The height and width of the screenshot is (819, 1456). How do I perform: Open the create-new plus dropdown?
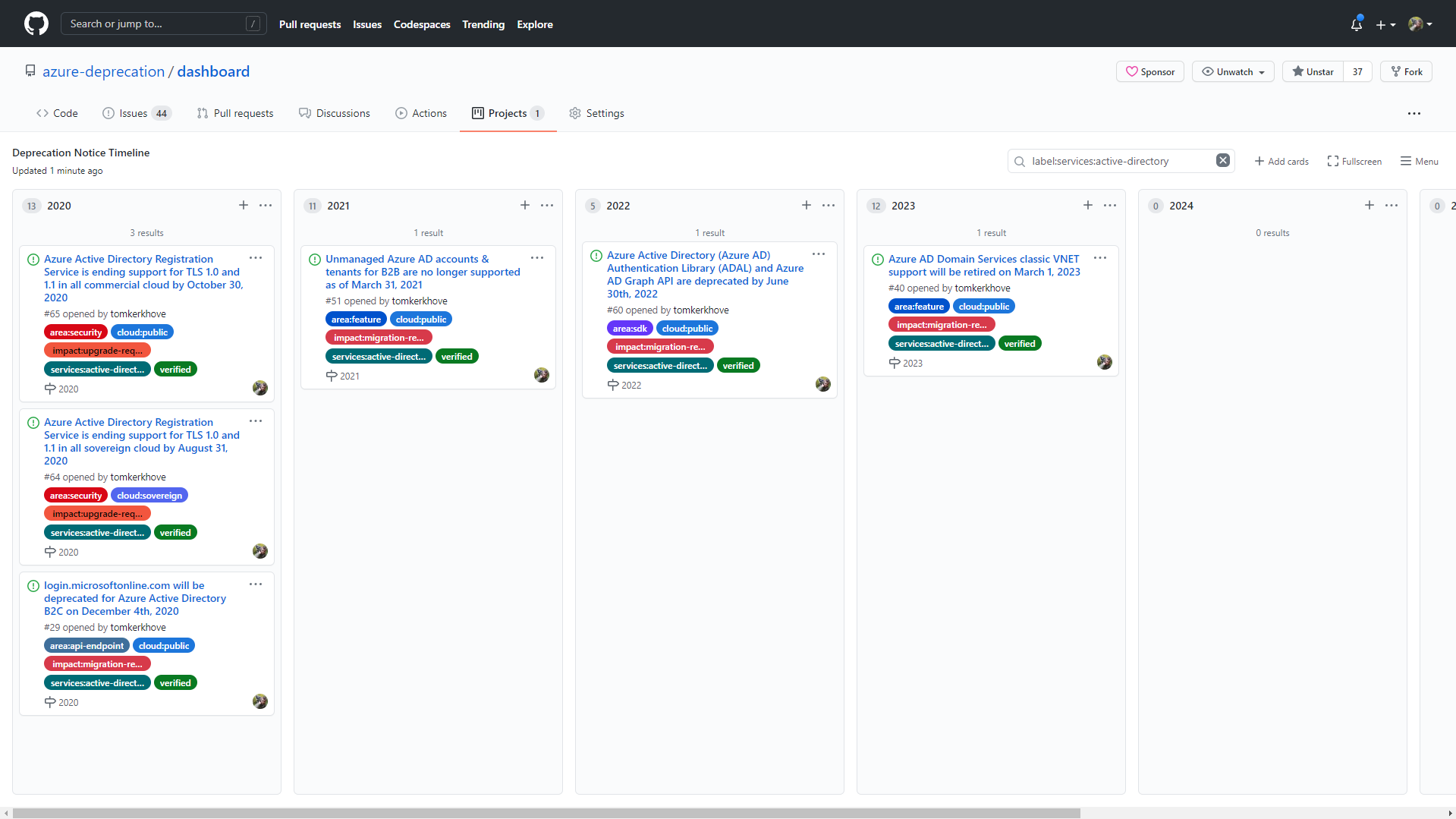click(1385, 24)
